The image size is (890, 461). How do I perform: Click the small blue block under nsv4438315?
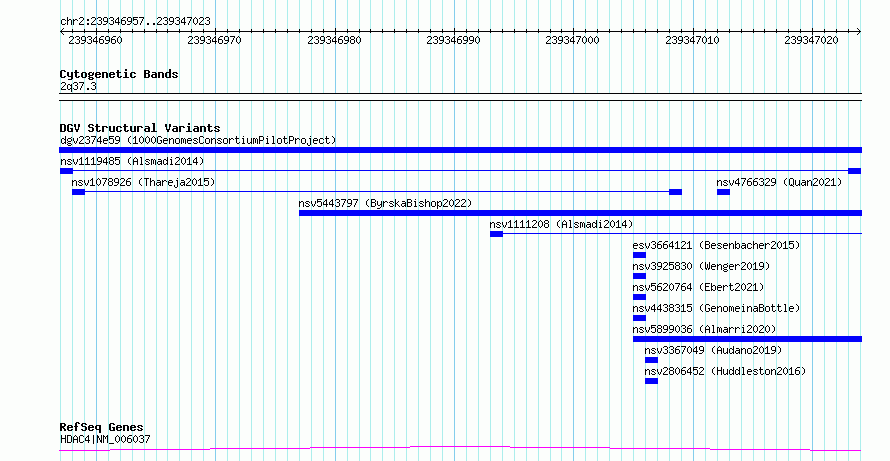coord(639,318)
